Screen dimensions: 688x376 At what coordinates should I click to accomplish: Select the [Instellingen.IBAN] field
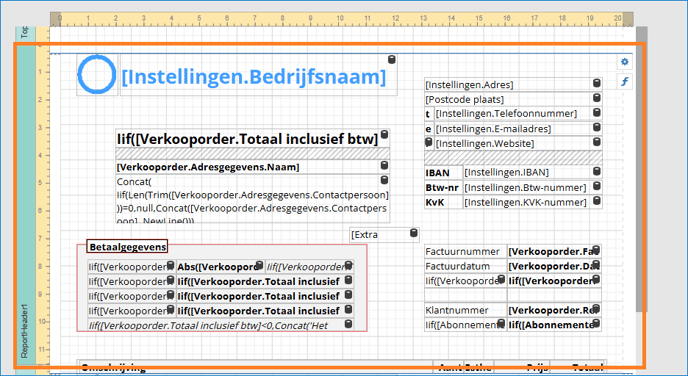[x=533, y=173]
